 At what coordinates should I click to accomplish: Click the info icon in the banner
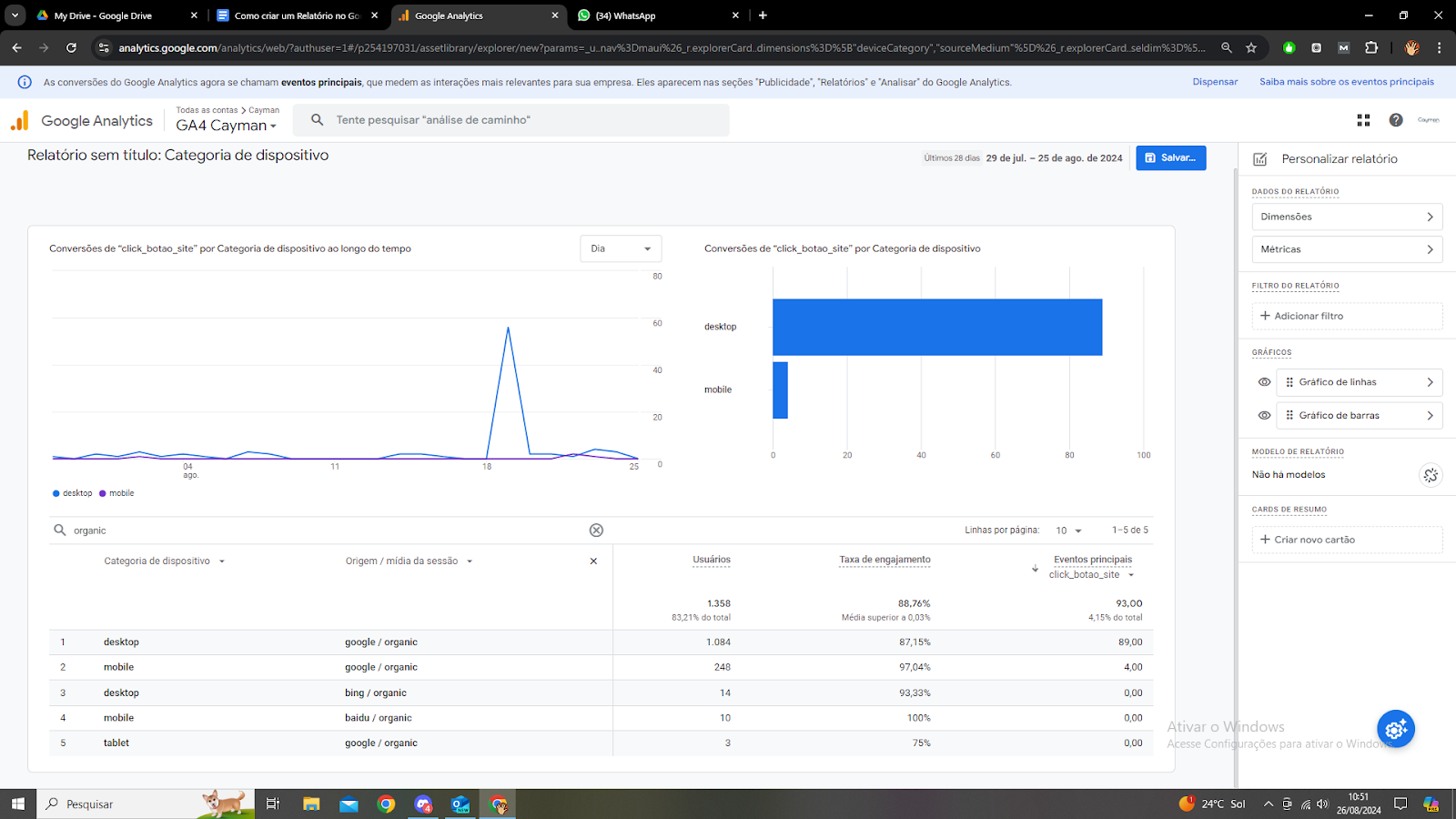point(25,82)
